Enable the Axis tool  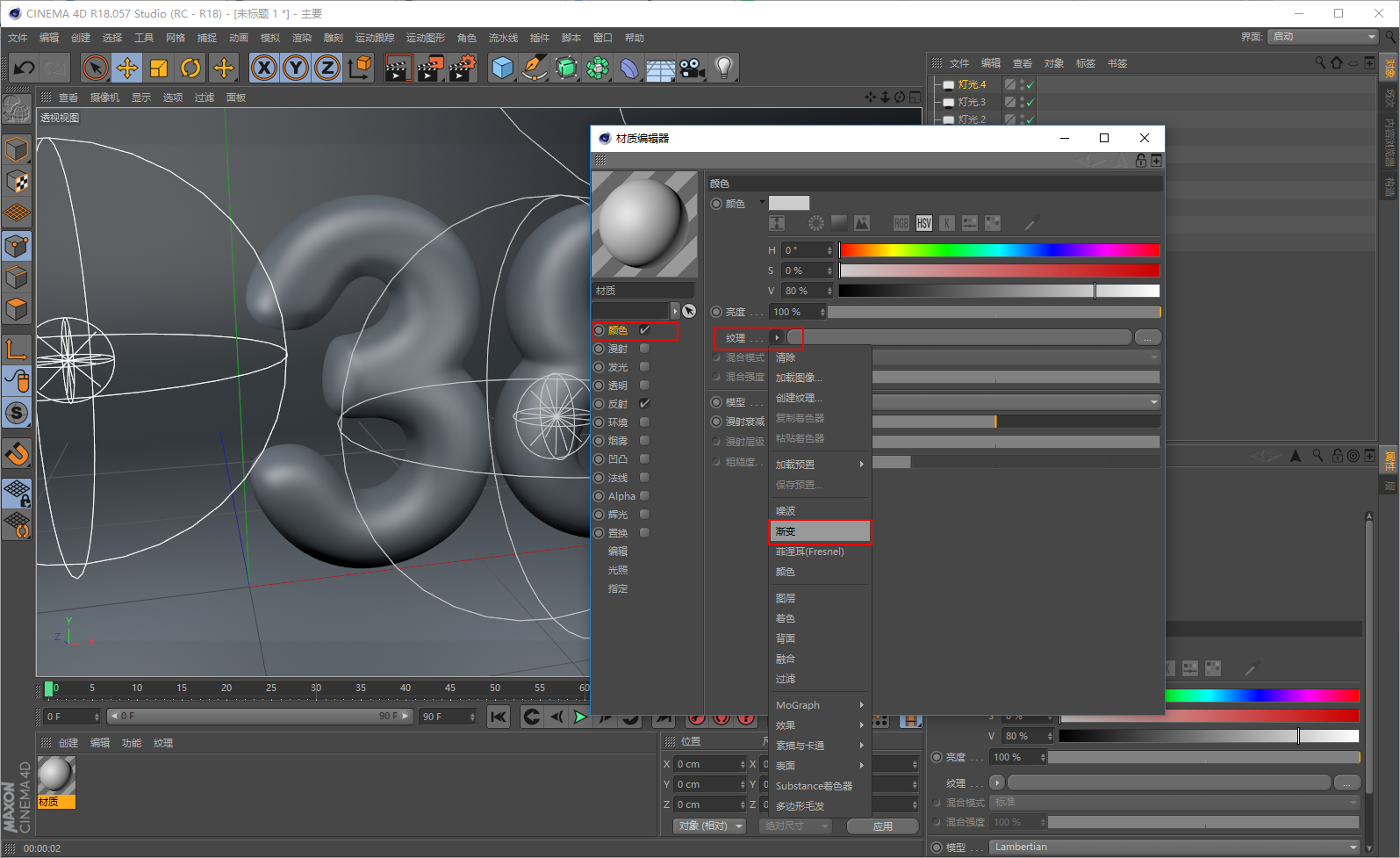point(17,350)
